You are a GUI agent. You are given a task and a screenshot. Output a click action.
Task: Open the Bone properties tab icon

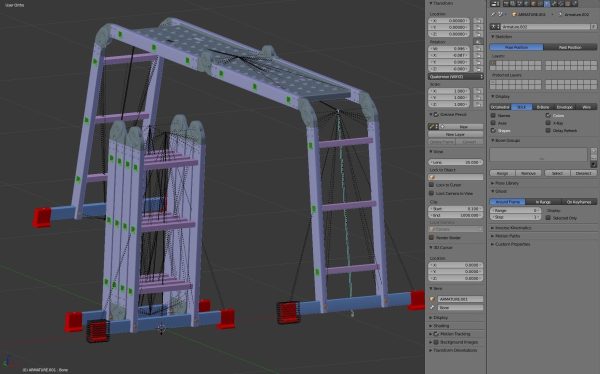tap(554, 4)
